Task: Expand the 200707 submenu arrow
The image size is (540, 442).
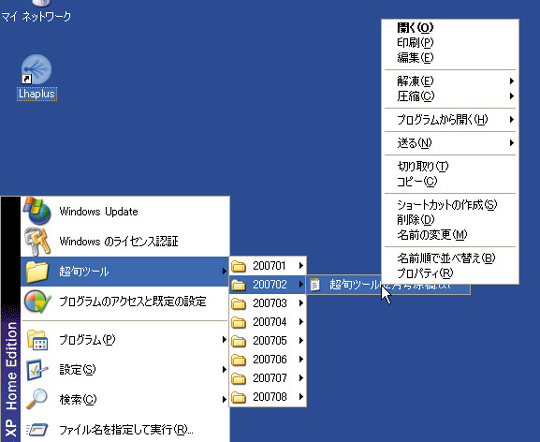Action: pos(301,378)
